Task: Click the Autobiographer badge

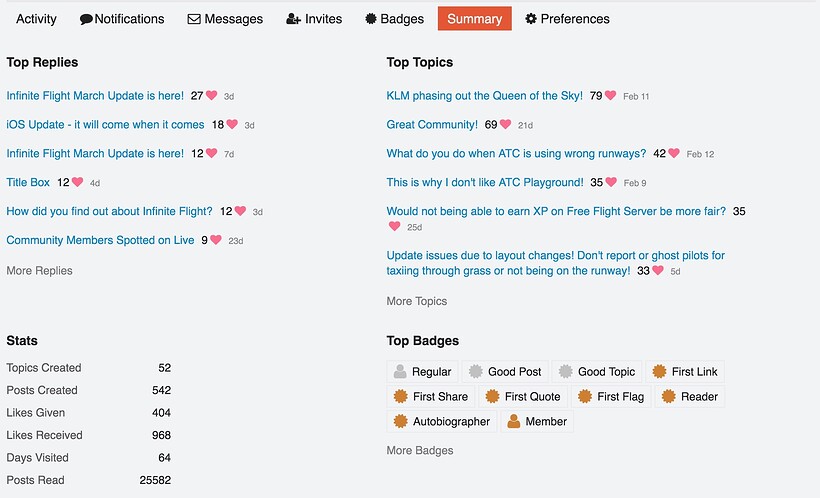Action: (x=442, y=422)
